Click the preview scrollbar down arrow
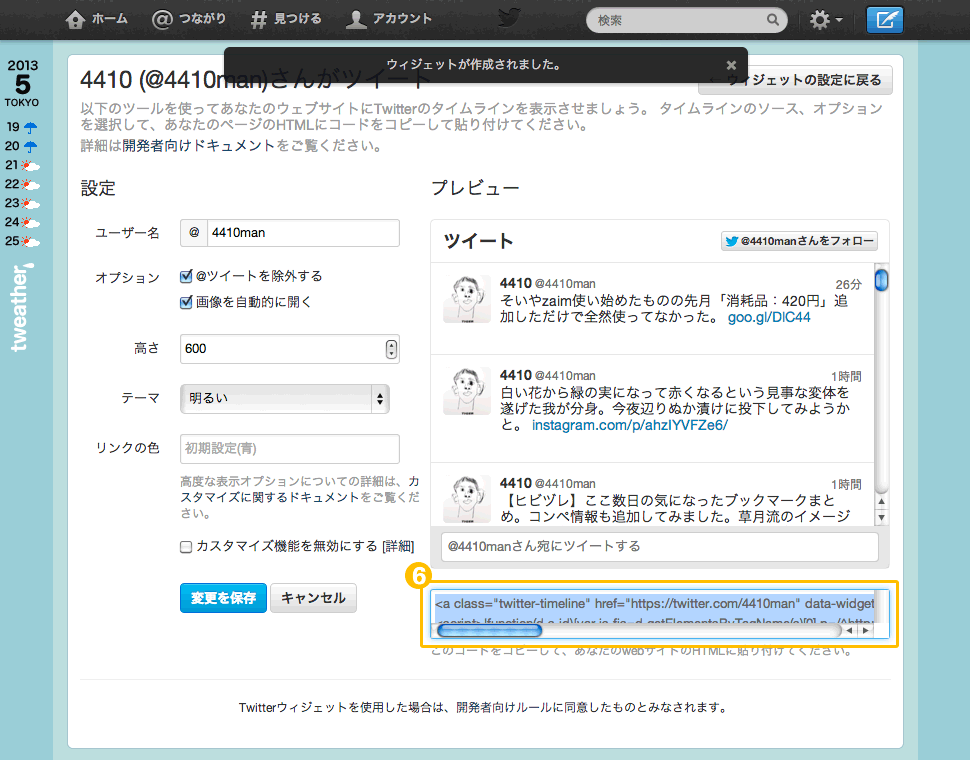Image resolution: width=970 pixels, height=760 pixels. point(882,518)
